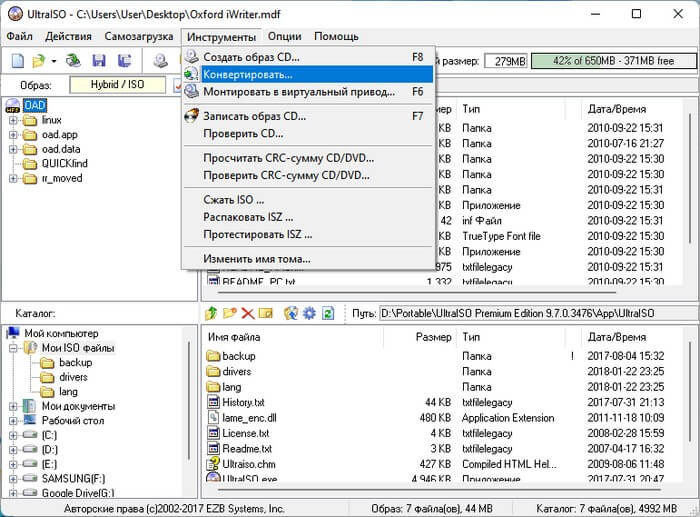700x517 pixels.
Task: Click the Мои документы tree icon
Action: (x=29, y=406)
